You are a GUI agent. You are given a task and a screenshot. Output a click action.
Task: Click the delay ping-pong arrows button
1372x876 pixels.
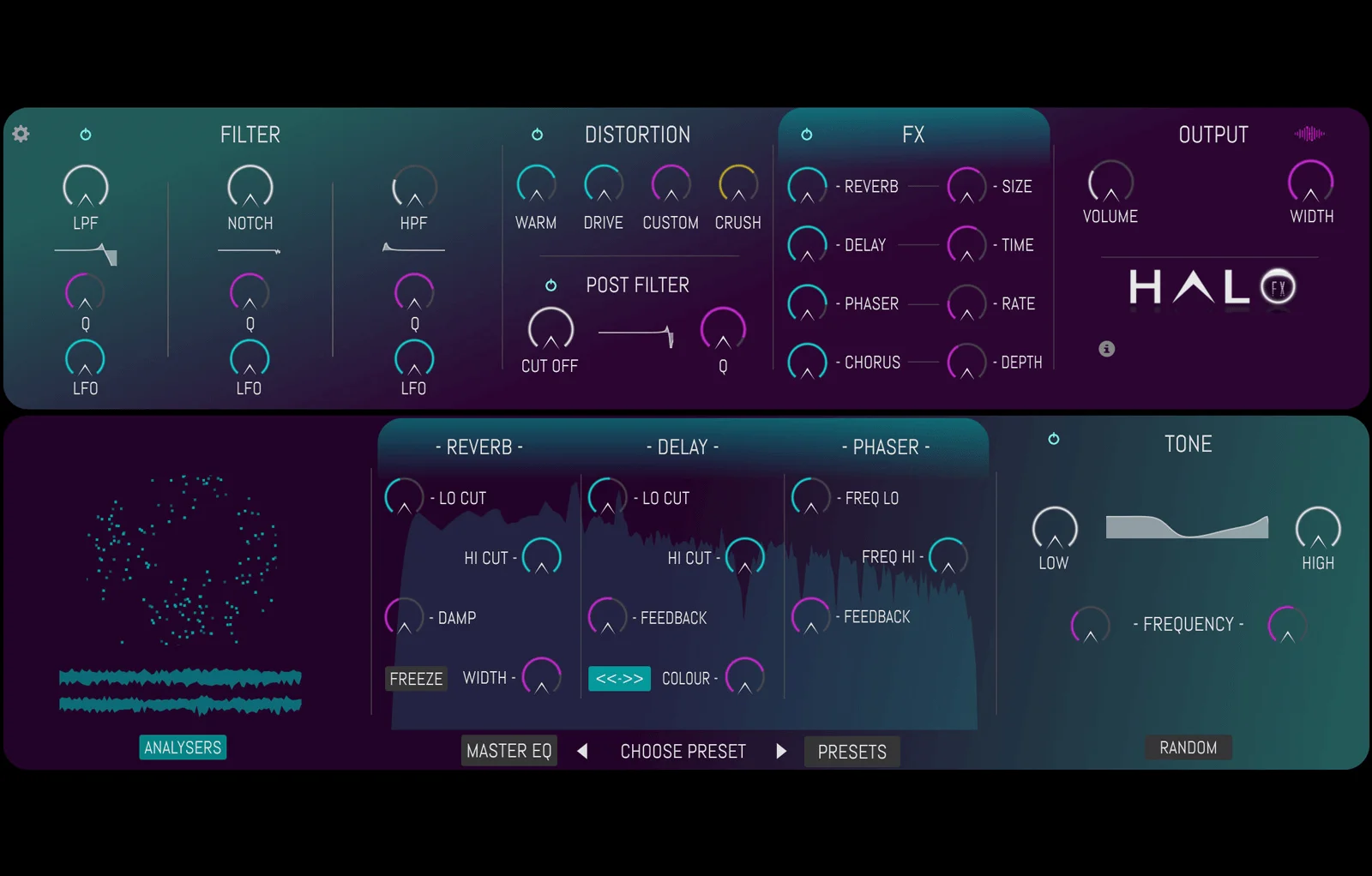pyautogui.click(x=619, y=679)
